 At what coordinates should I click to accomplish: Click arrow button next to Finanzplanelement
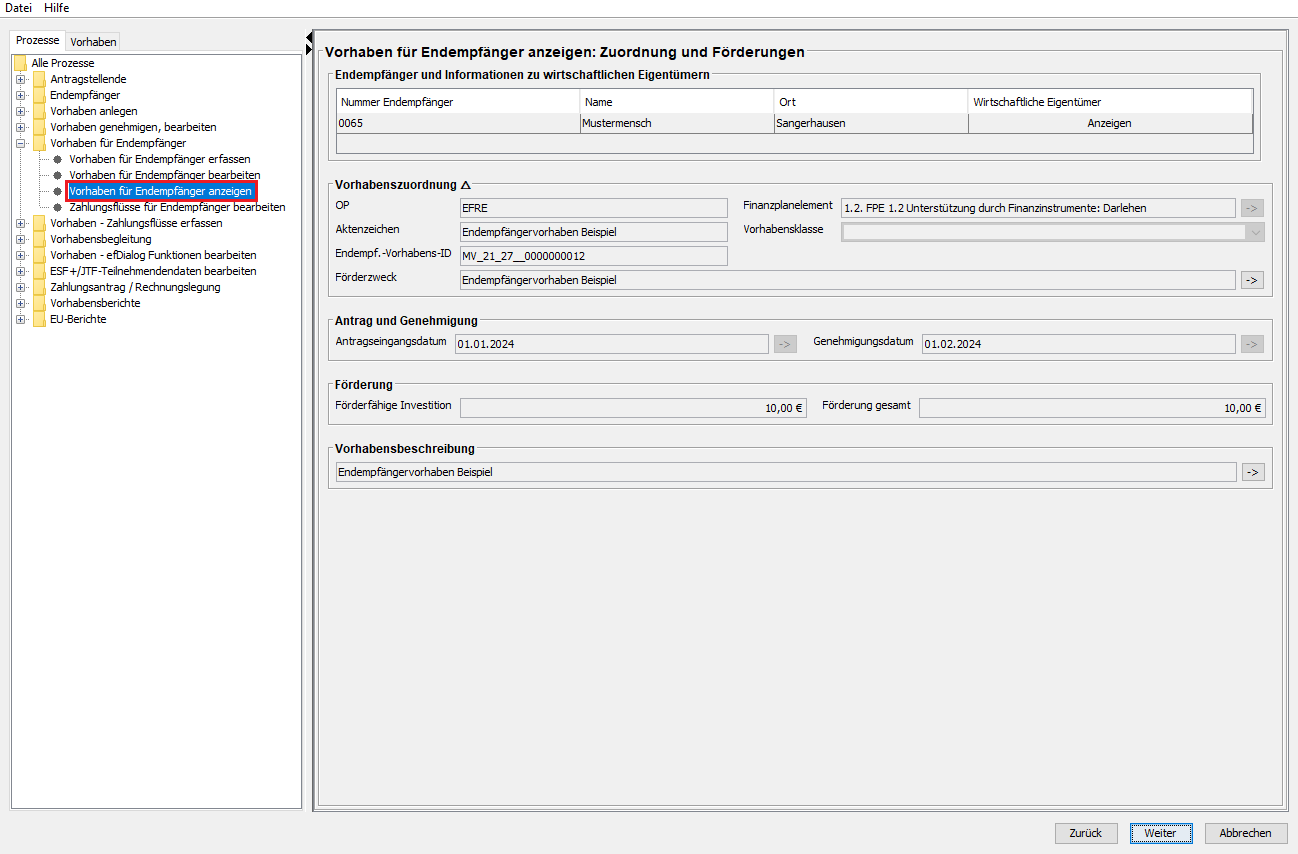[x=1252, y=208]
